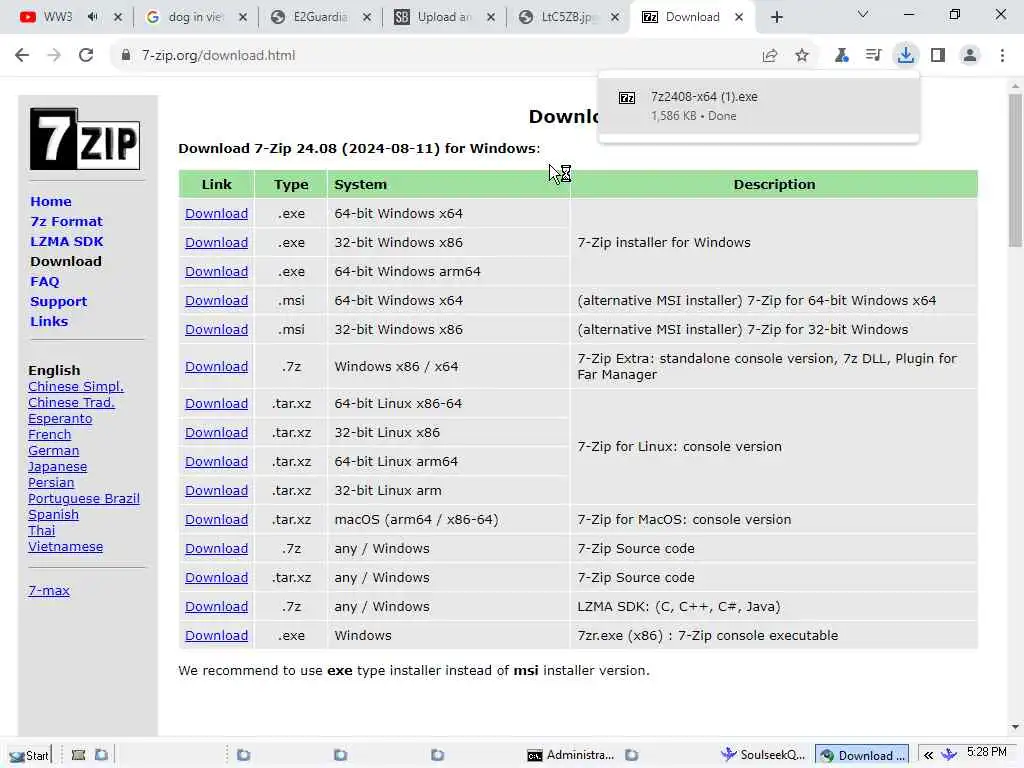Click the page vertical scrollbar thumb
Viewport: 1024px width, 768px height.
(x=1015, y=170)
